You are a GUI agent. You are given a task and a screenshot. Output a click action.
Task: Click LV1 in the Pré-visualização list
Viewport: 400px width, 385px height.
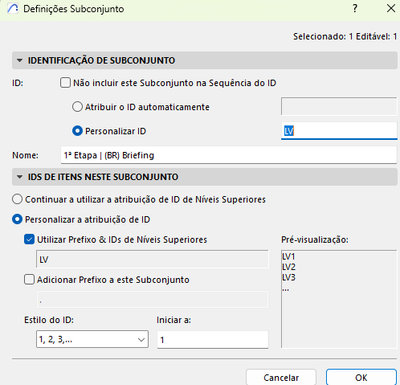[289, 256]
